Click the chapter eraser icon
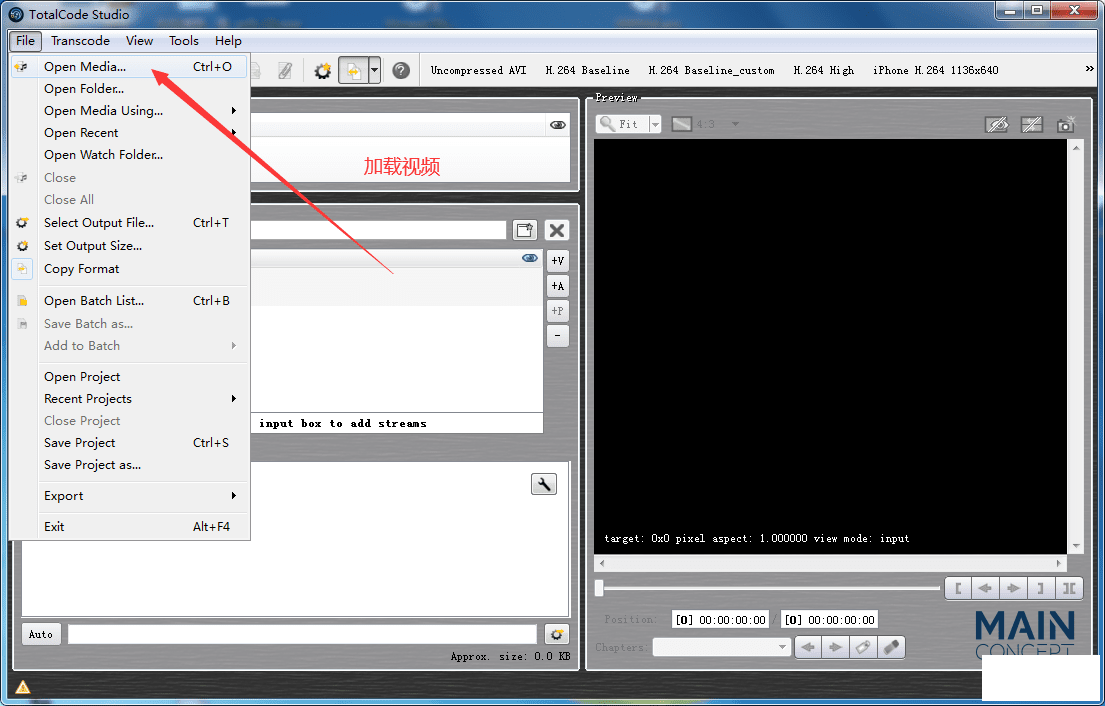Screen dimensions: 1105x706 click(891, 647)
